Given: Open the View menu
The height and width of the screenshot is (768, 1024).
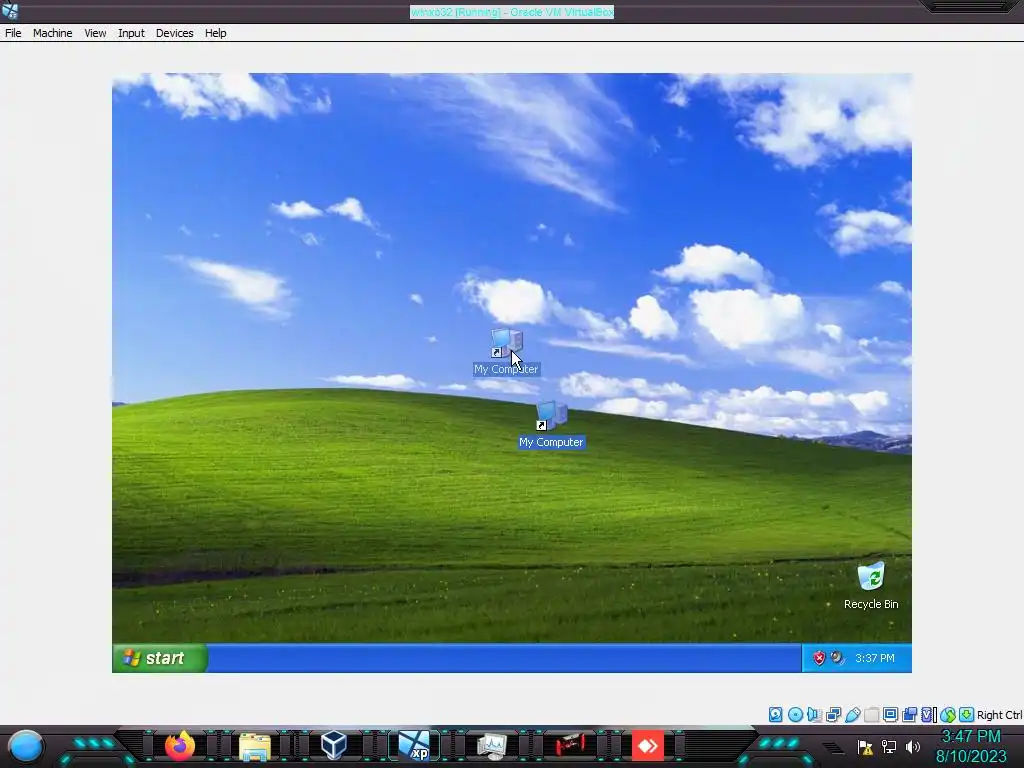Looking at the screenshot, I should (x=95, y=33).
